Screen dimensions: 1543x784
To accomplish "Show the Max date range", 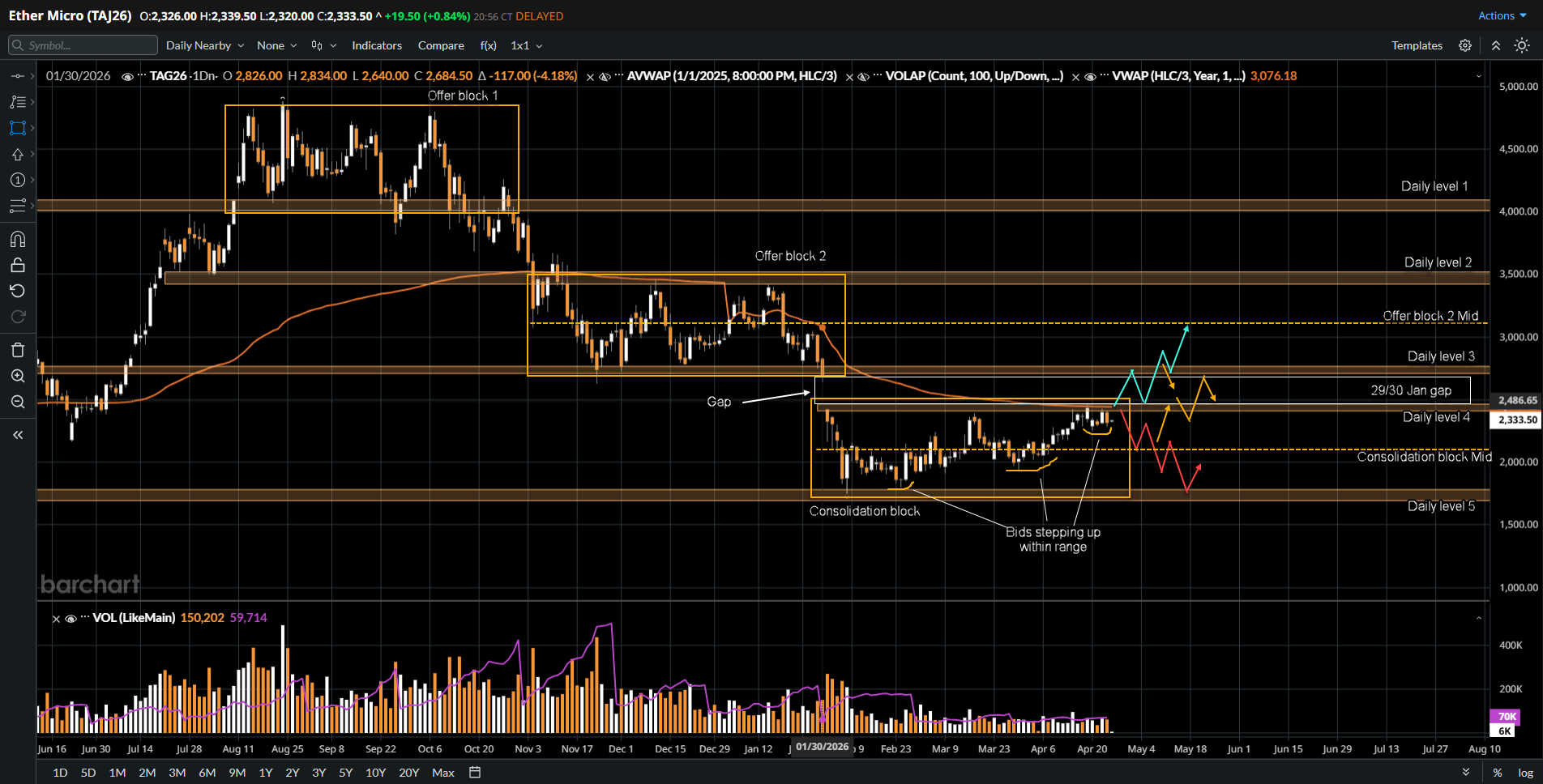I will click(443, 773).
